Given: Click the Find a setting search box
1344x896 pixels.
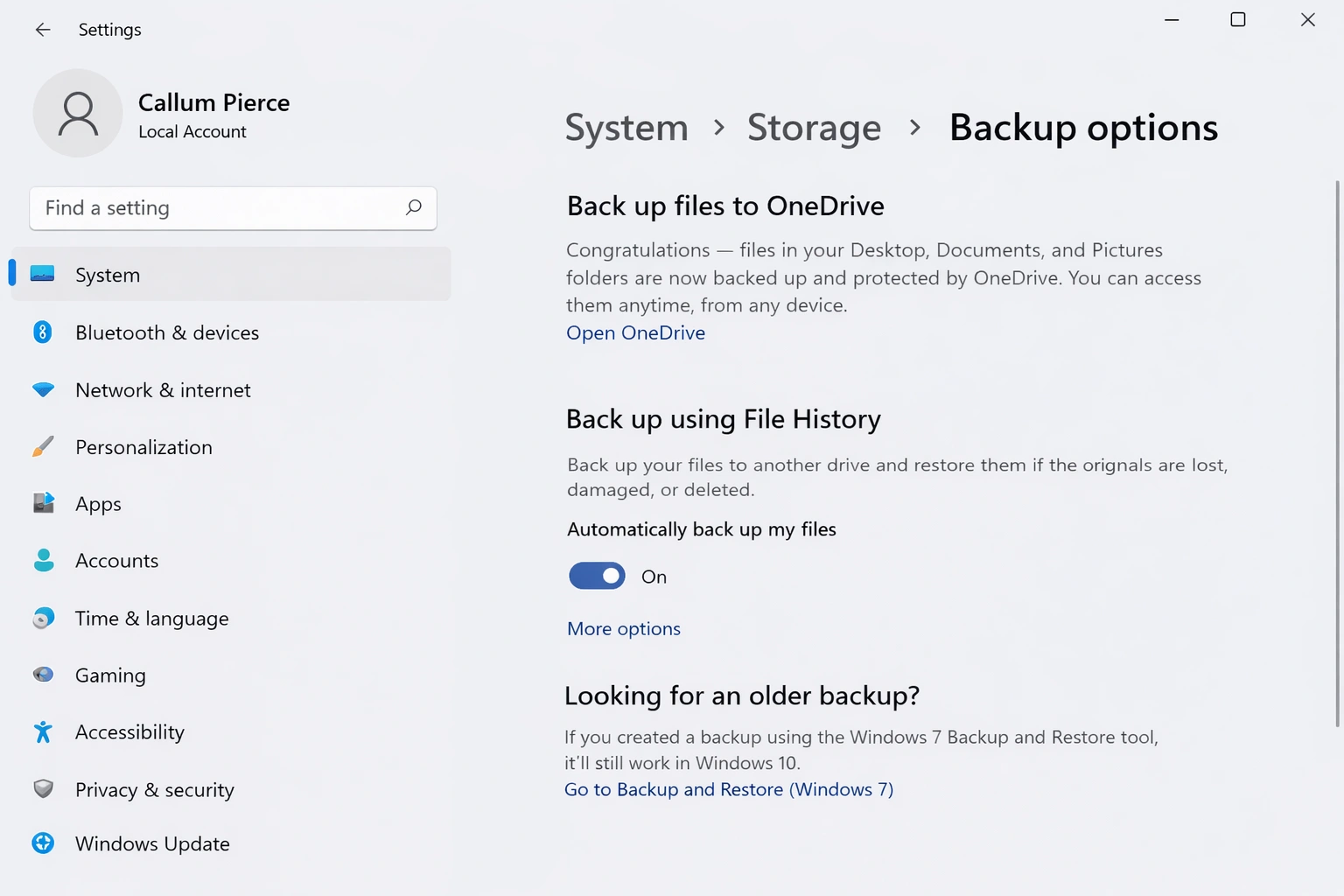Looking at the screenshot, I should pos(210,208).
